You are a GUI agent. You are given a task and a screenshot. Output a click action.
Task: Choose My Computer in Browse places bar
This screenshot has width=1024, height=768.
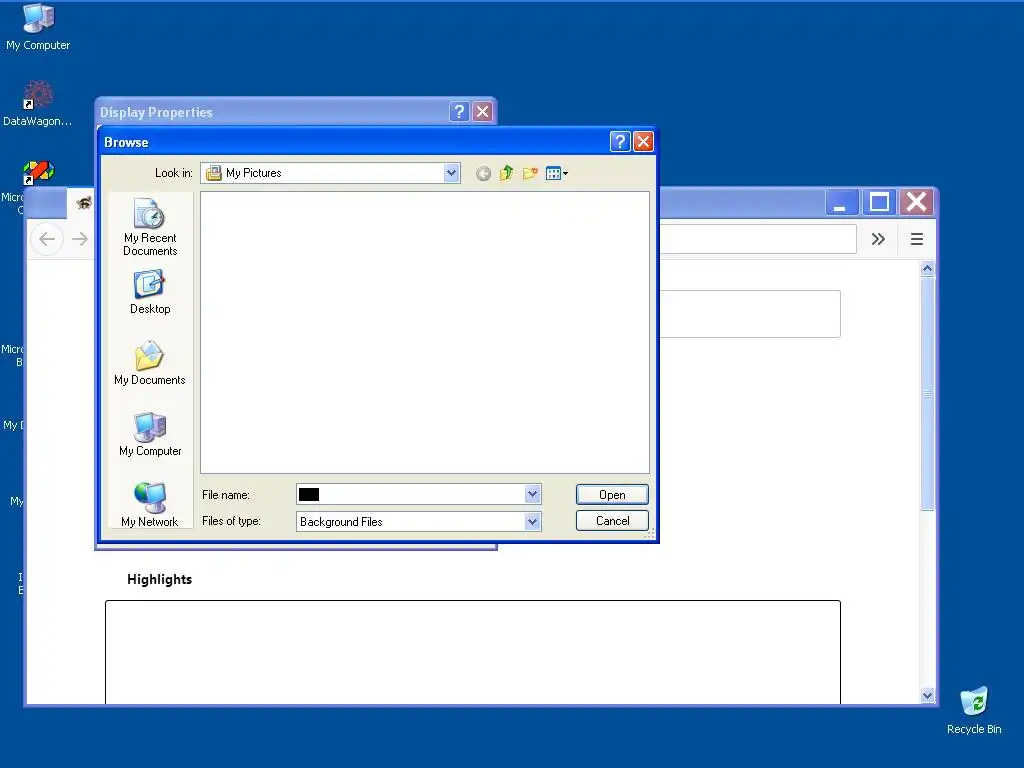[150, 434]
